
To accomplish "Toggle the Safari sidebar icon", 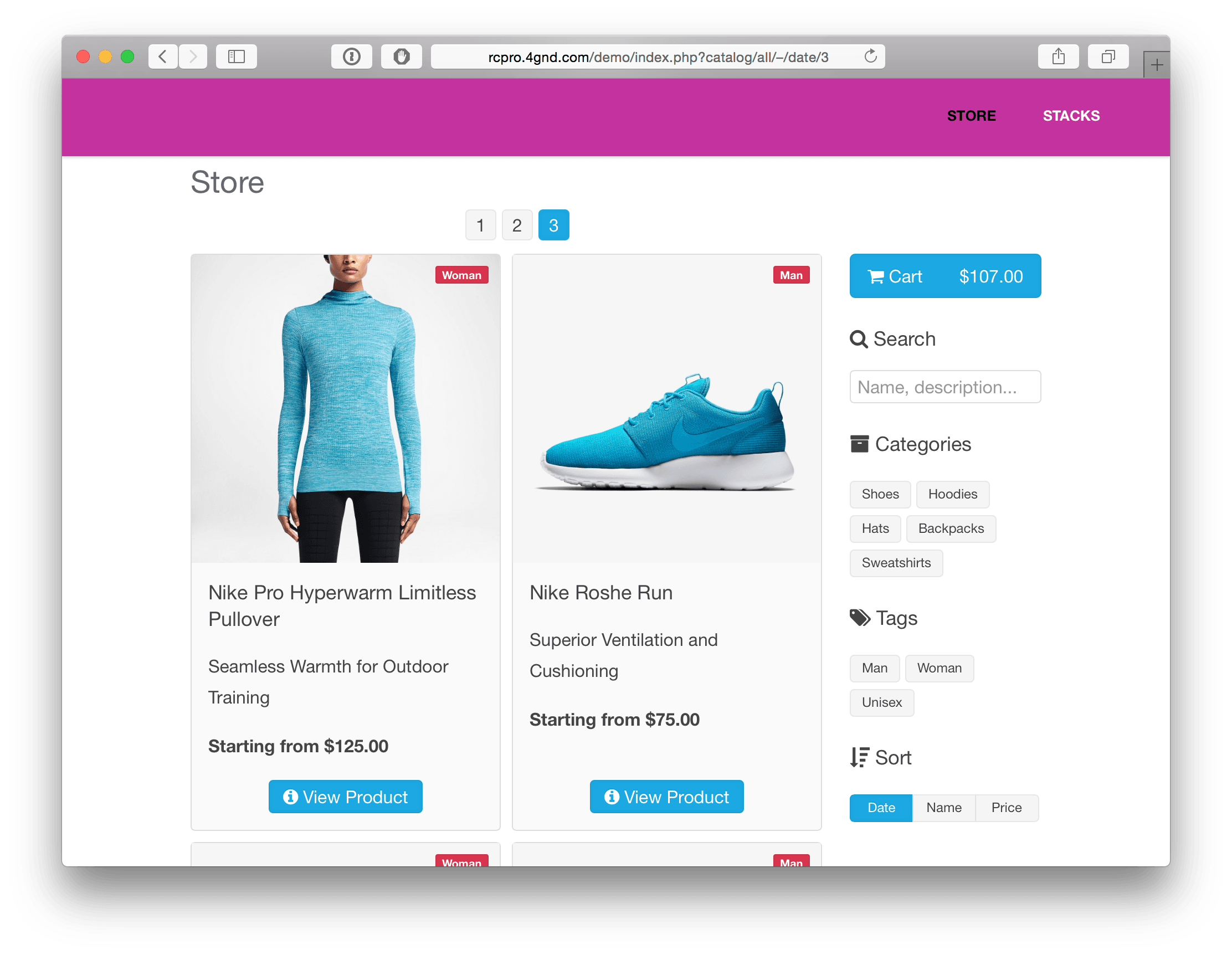I will pos(237,57).
